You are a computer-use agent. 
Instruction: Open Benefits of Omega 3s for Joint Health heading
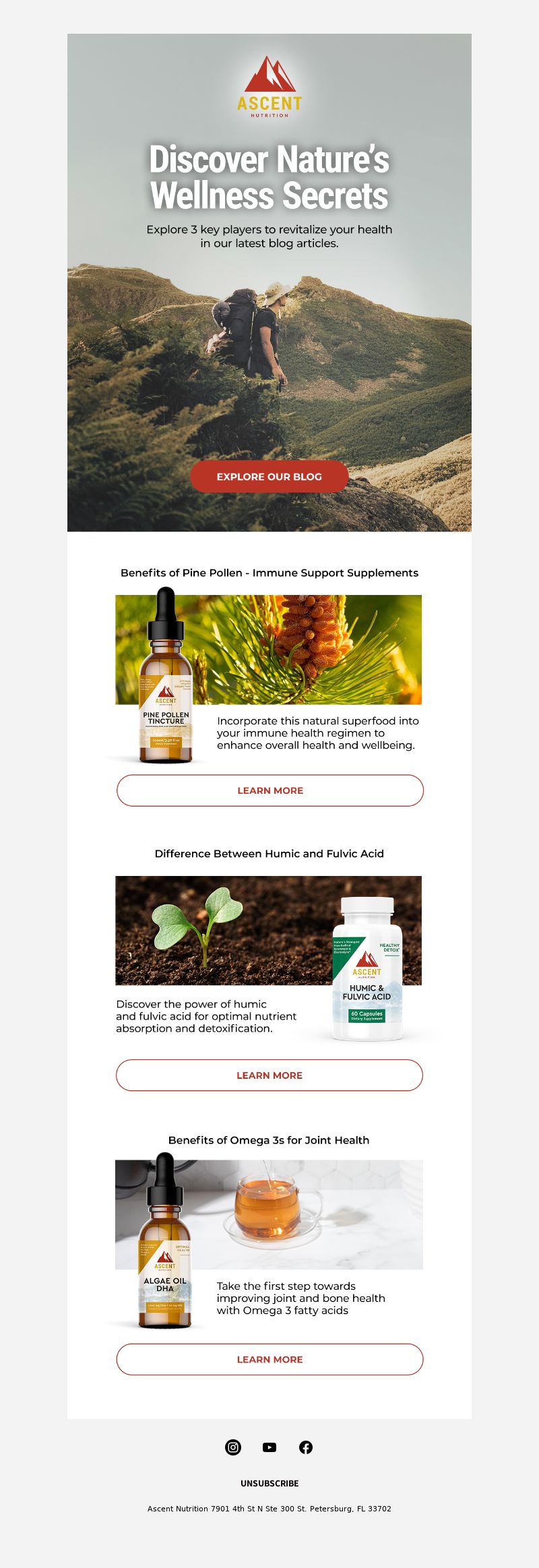(x=269, y=1140)
